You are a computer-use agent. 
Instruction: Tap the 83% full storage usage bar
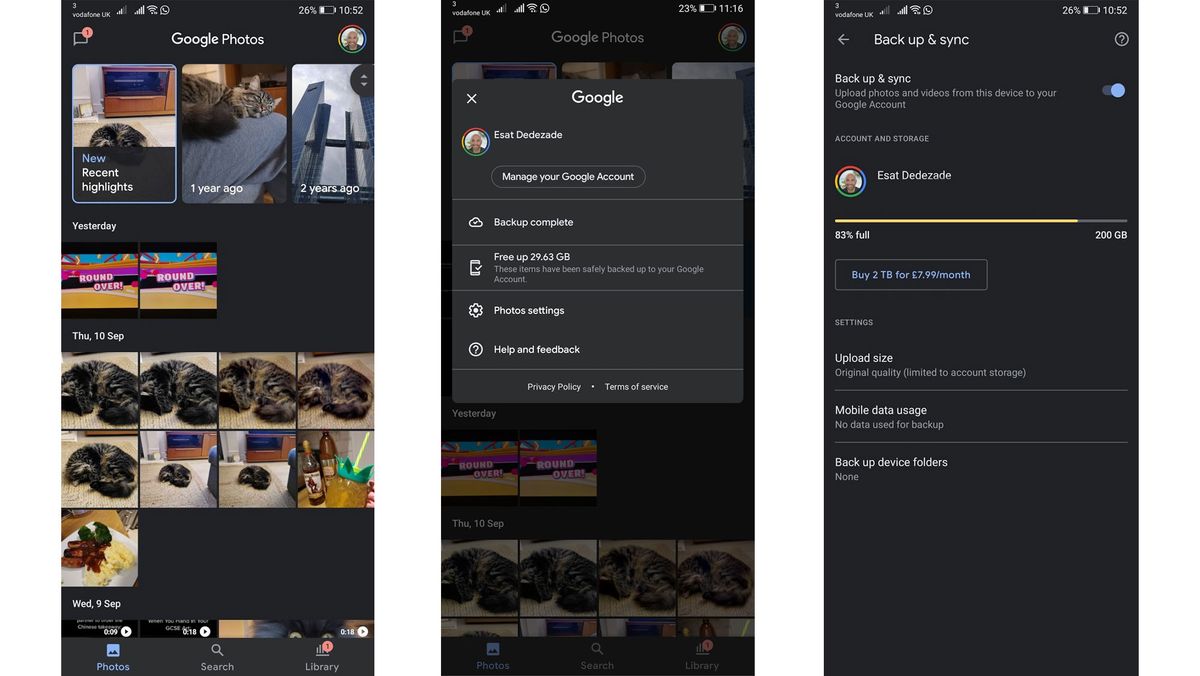(x=981, y=221)
